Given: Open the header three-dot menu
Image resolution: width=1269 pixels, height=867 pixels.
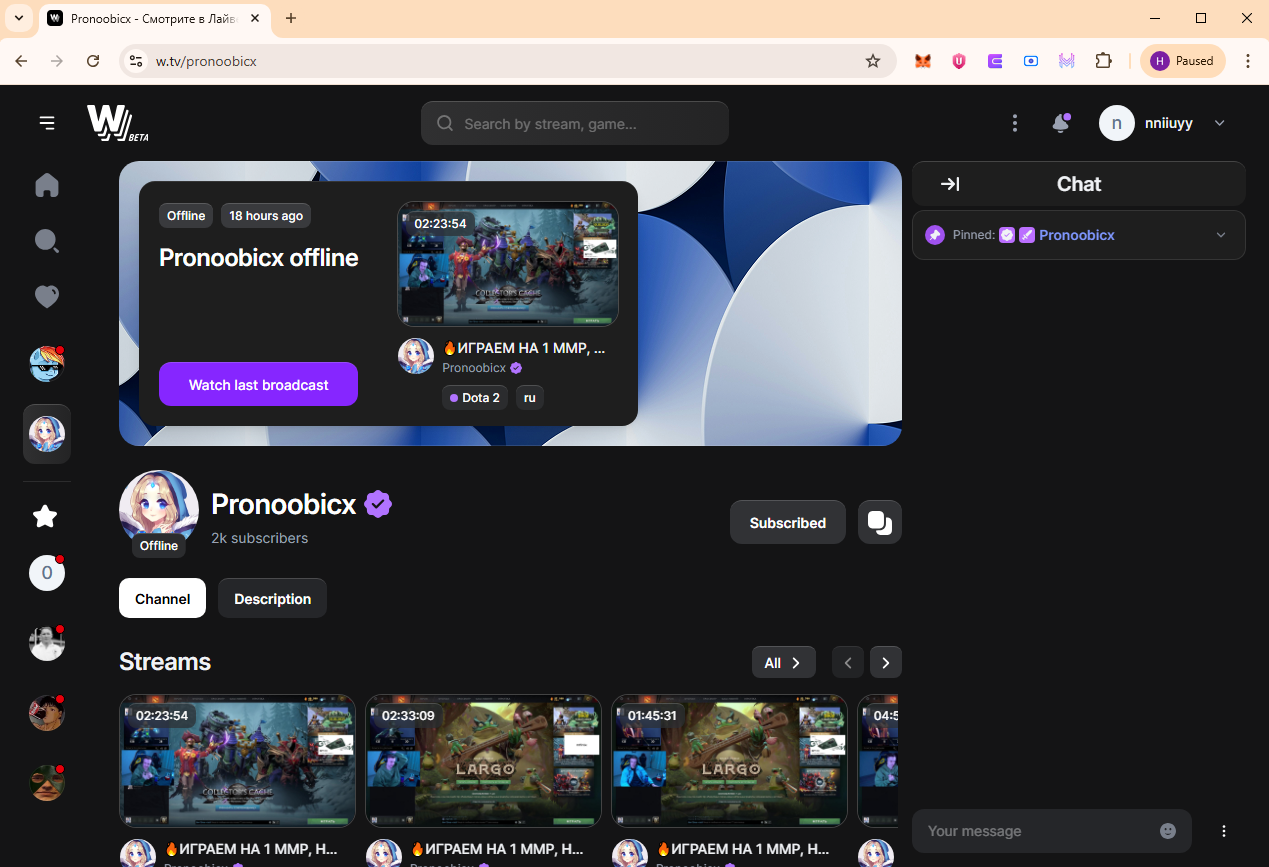Looking at the screenshot, I should (x=1015, y=123).
